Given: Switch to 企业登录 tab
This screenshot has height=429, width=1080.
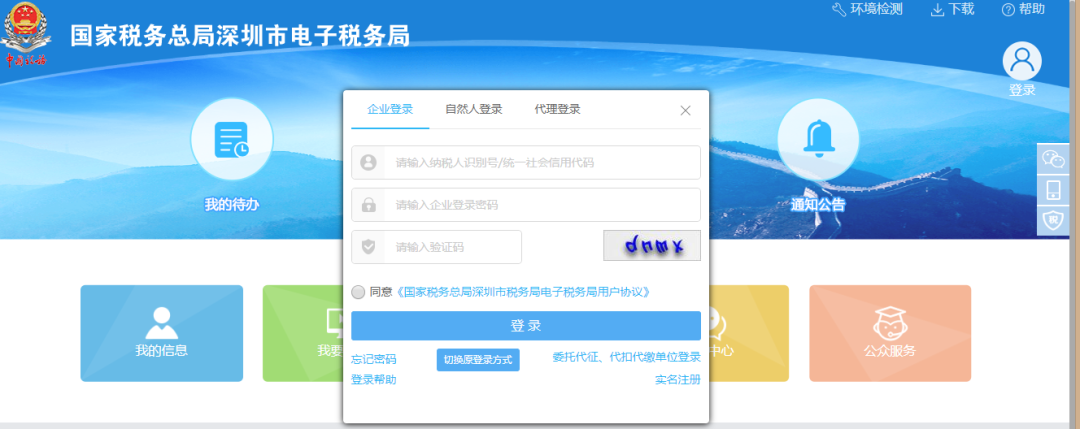Looking at the screenshot, I should pyautogui.click(x=390, y=109).
